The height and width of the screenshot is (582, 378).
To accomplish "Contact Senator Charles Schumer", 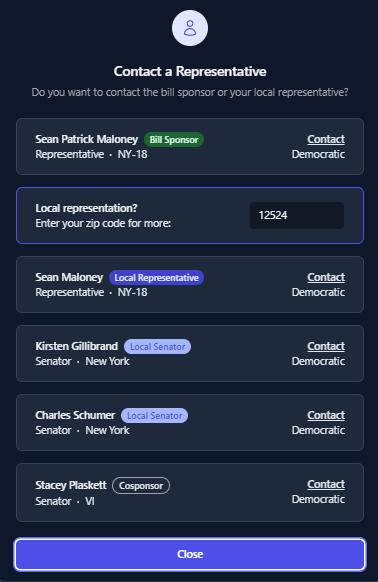I will (326, 415).
